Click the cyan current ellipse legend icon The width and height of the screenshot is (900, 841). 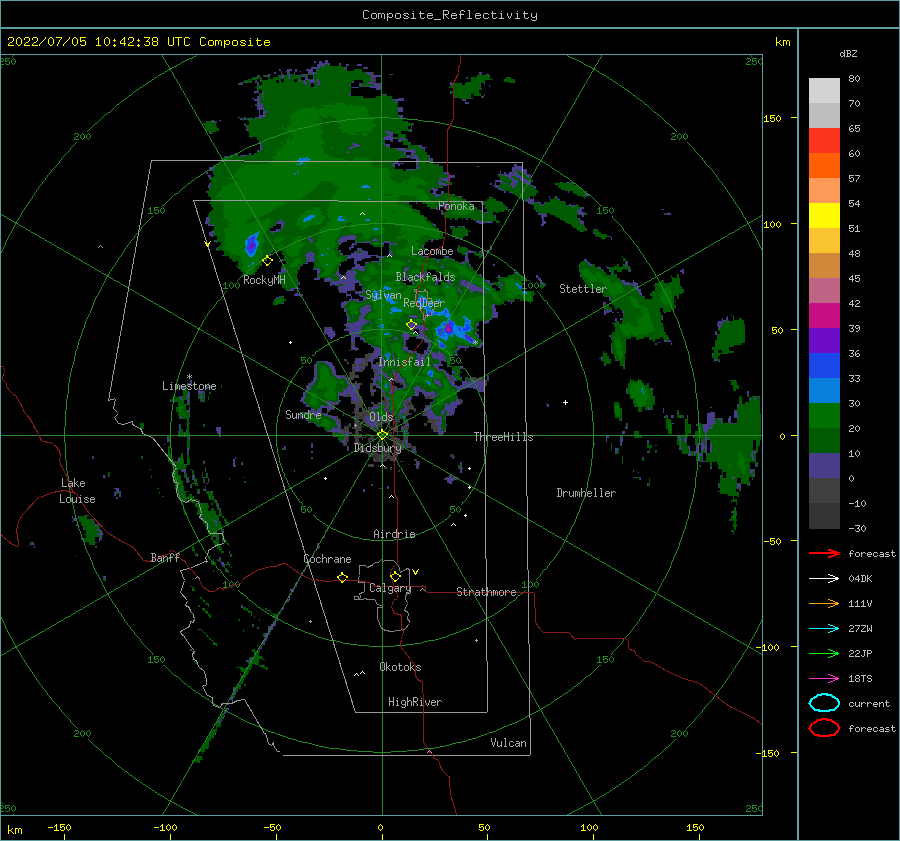point(824,703)
